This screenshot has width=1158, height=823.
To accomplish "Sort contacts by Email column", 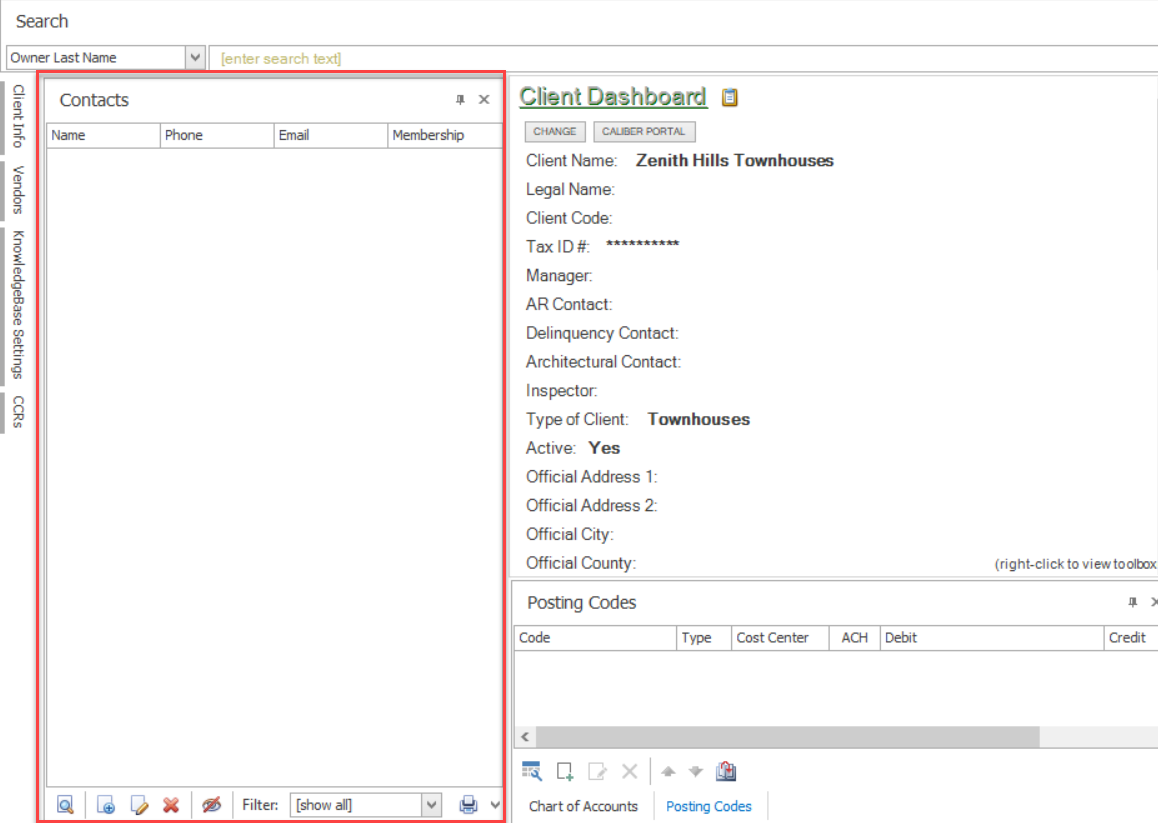I will click(331, 135).
